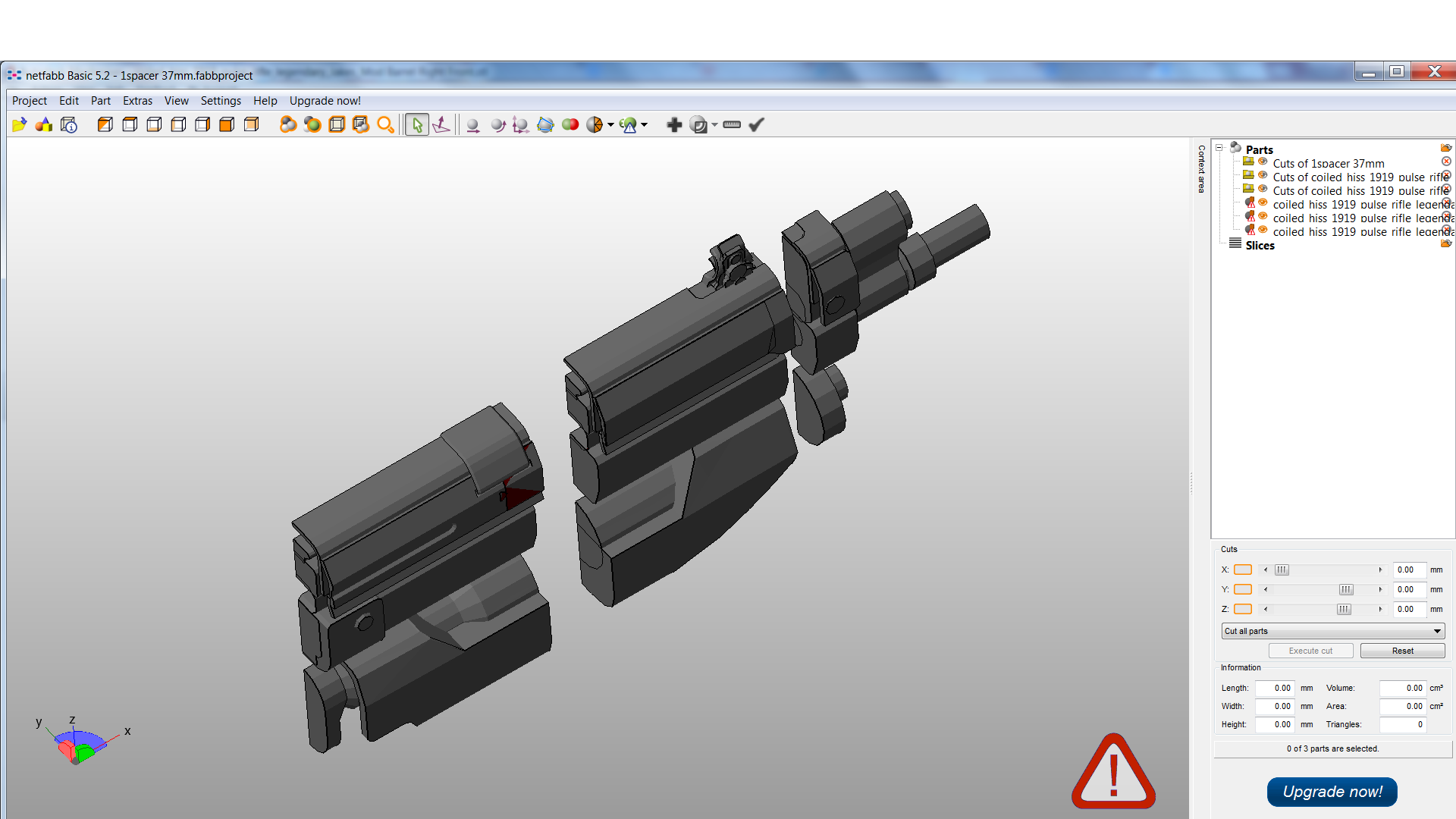Screen dimensions: 1456x819
Task: Select the move part tool
Action: (x=472, y=125)
